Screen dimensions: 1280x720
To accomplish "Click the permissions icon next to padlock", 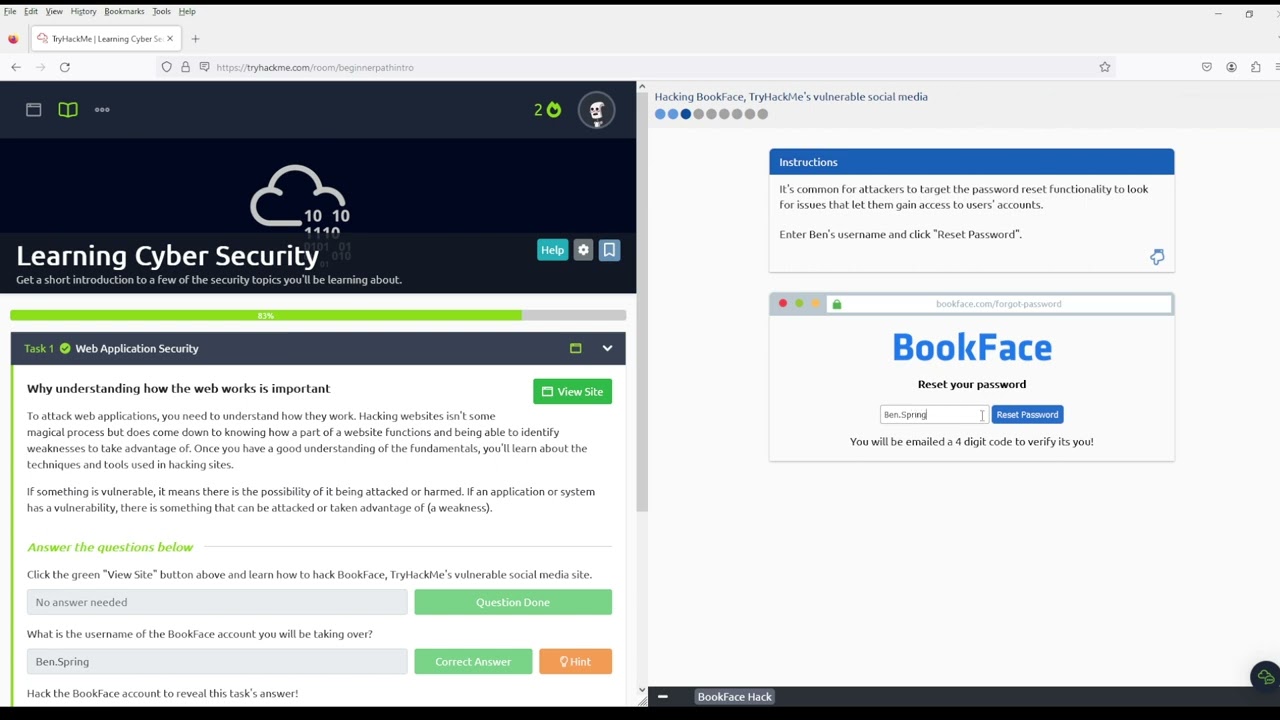I will (x=204, y=67).
